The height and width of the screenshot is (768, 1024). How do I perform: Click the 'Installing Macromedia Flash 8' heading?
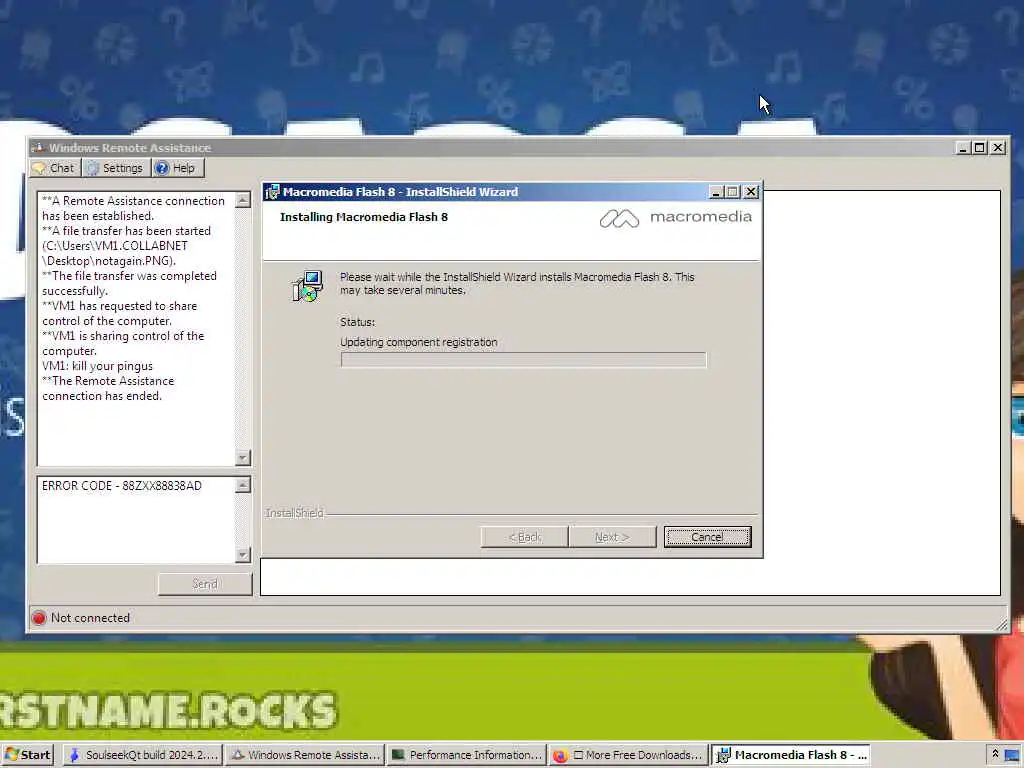point(364,217)
